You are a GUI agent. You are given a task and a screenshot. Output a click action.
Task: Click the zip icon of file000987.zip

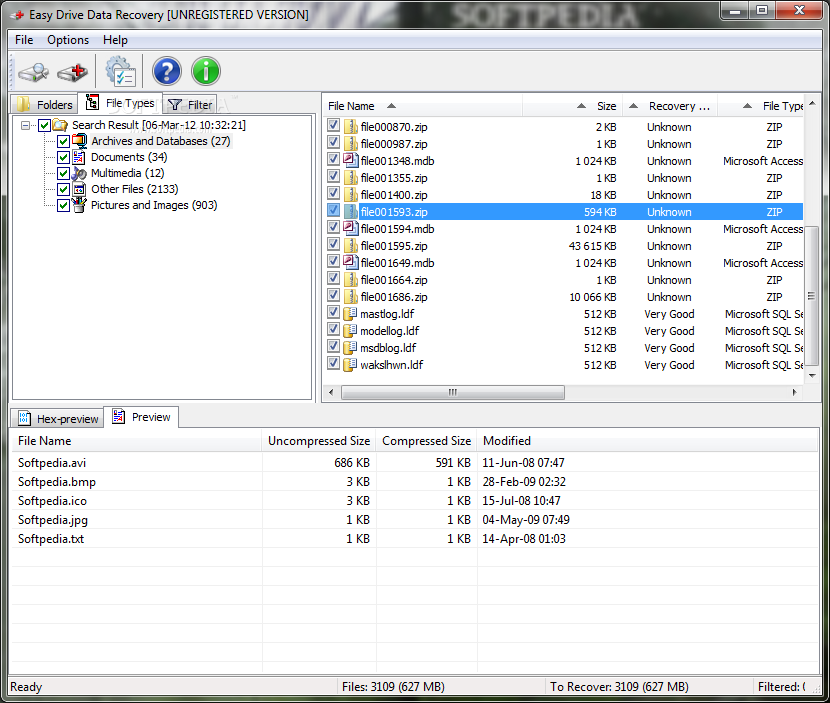point(350,144)
